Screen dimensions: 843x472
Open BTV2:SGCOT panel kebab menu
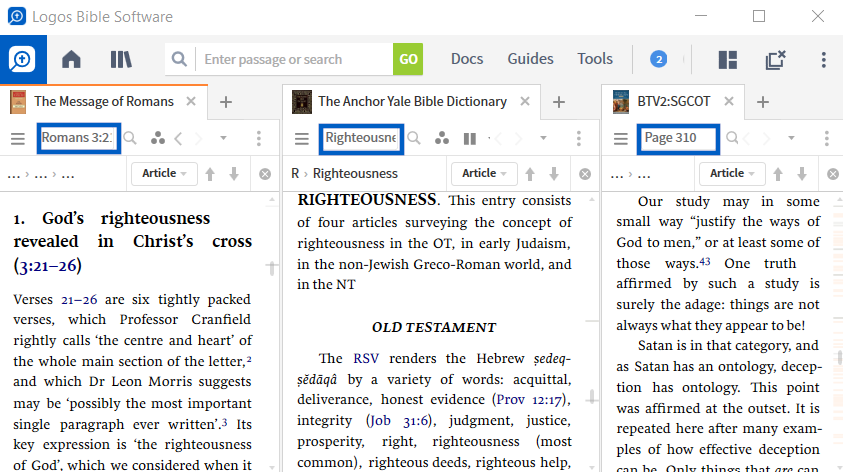tap(826, 139)
